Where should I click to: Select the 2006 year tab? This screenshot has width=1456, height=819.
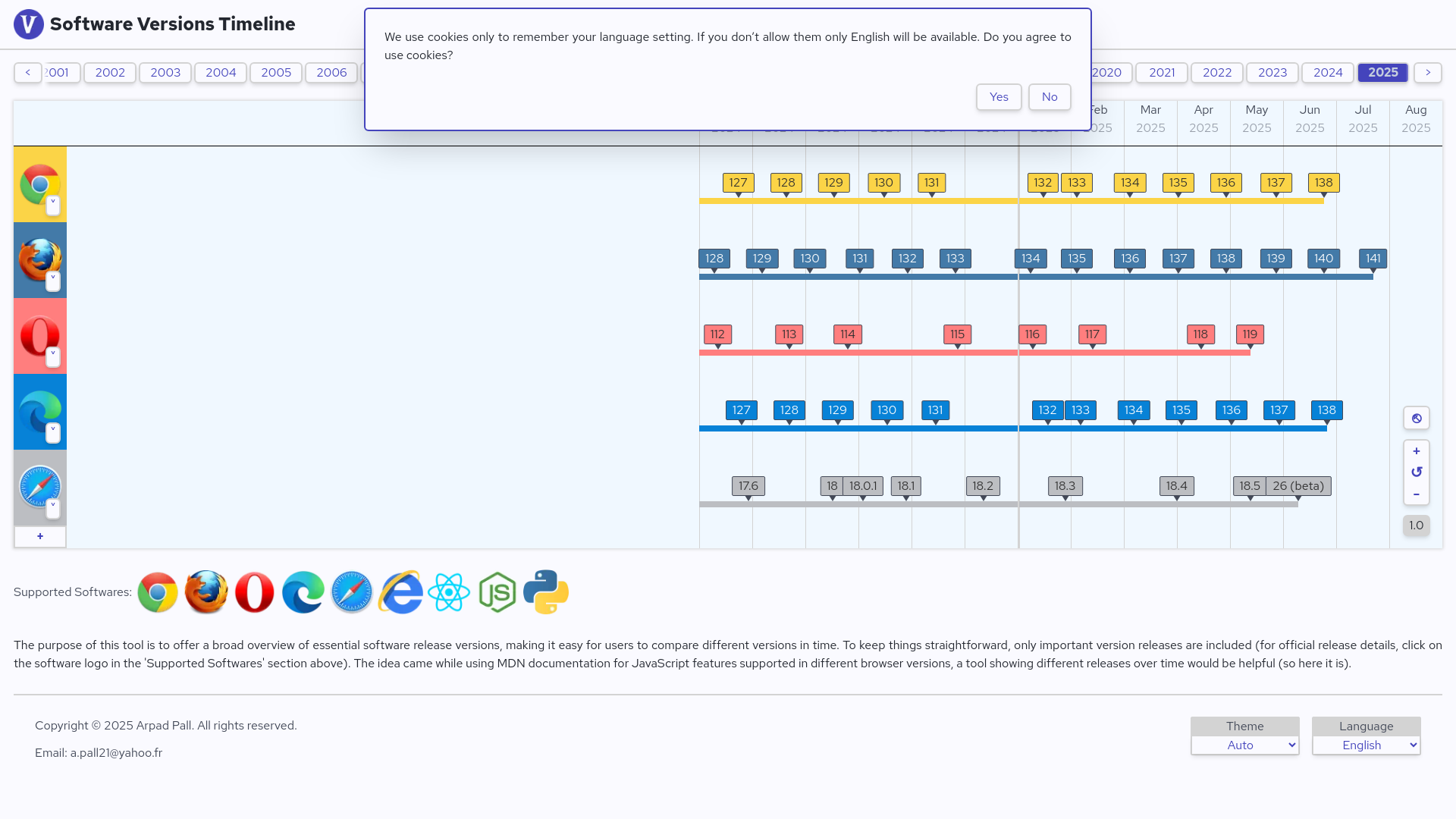tap(331, 73)
